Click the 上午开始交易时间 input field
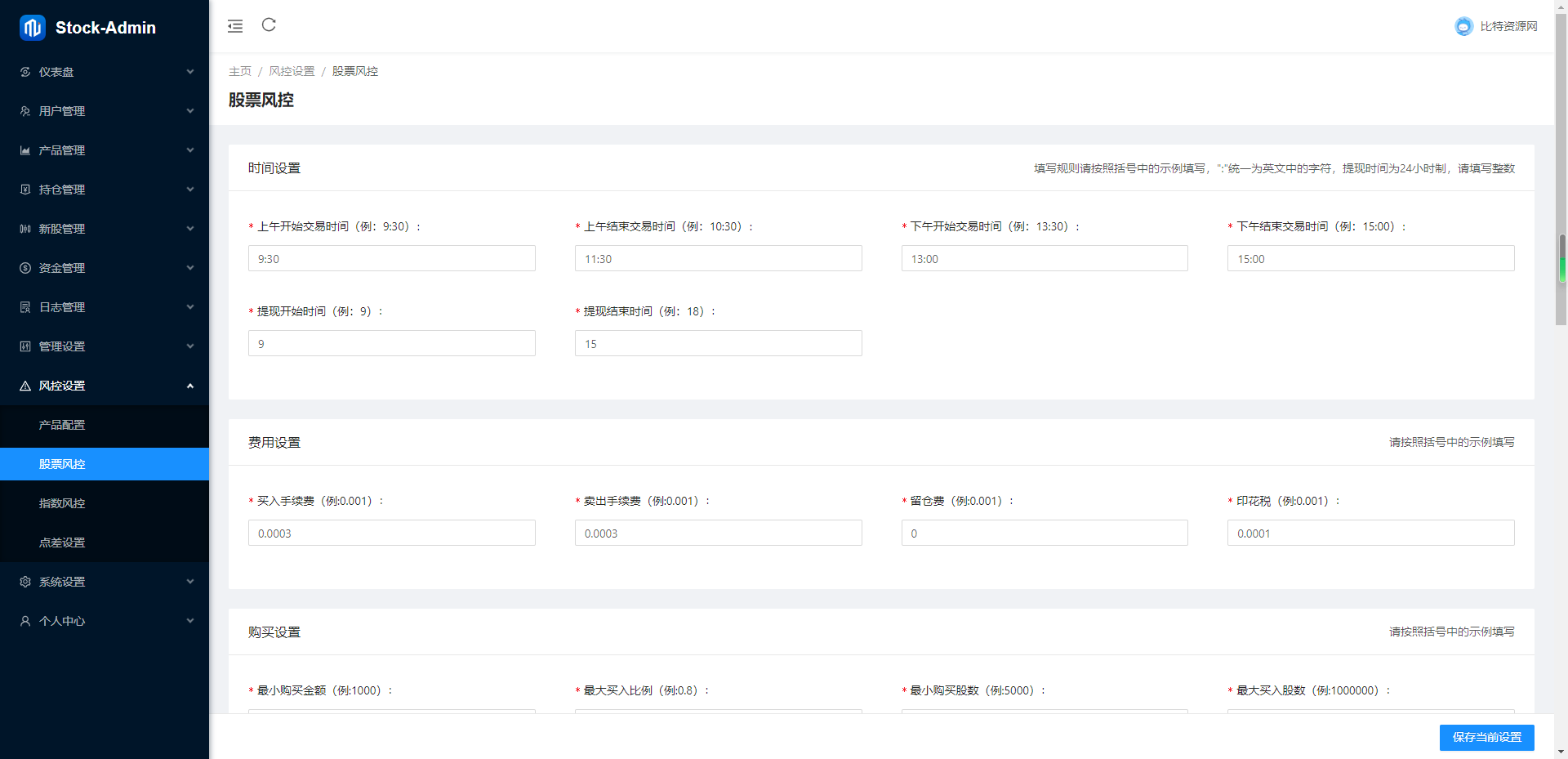The width and height of the screenshot is (1568, 759). pyautogui.click(x=392, y=259)
